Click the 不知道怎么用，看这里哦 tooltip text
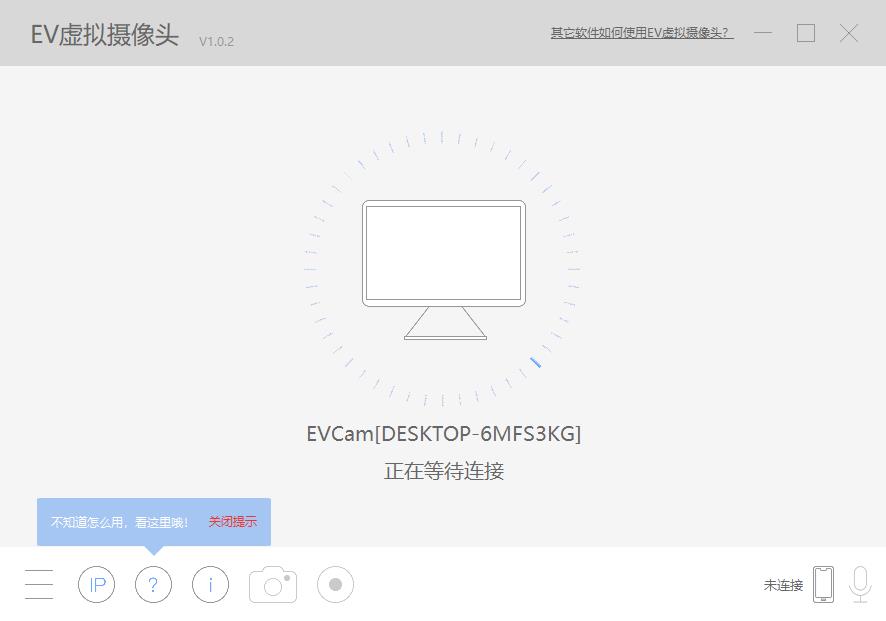Viewport: 886px width, 621px height. pyautogui.click(x=119, y=522)
